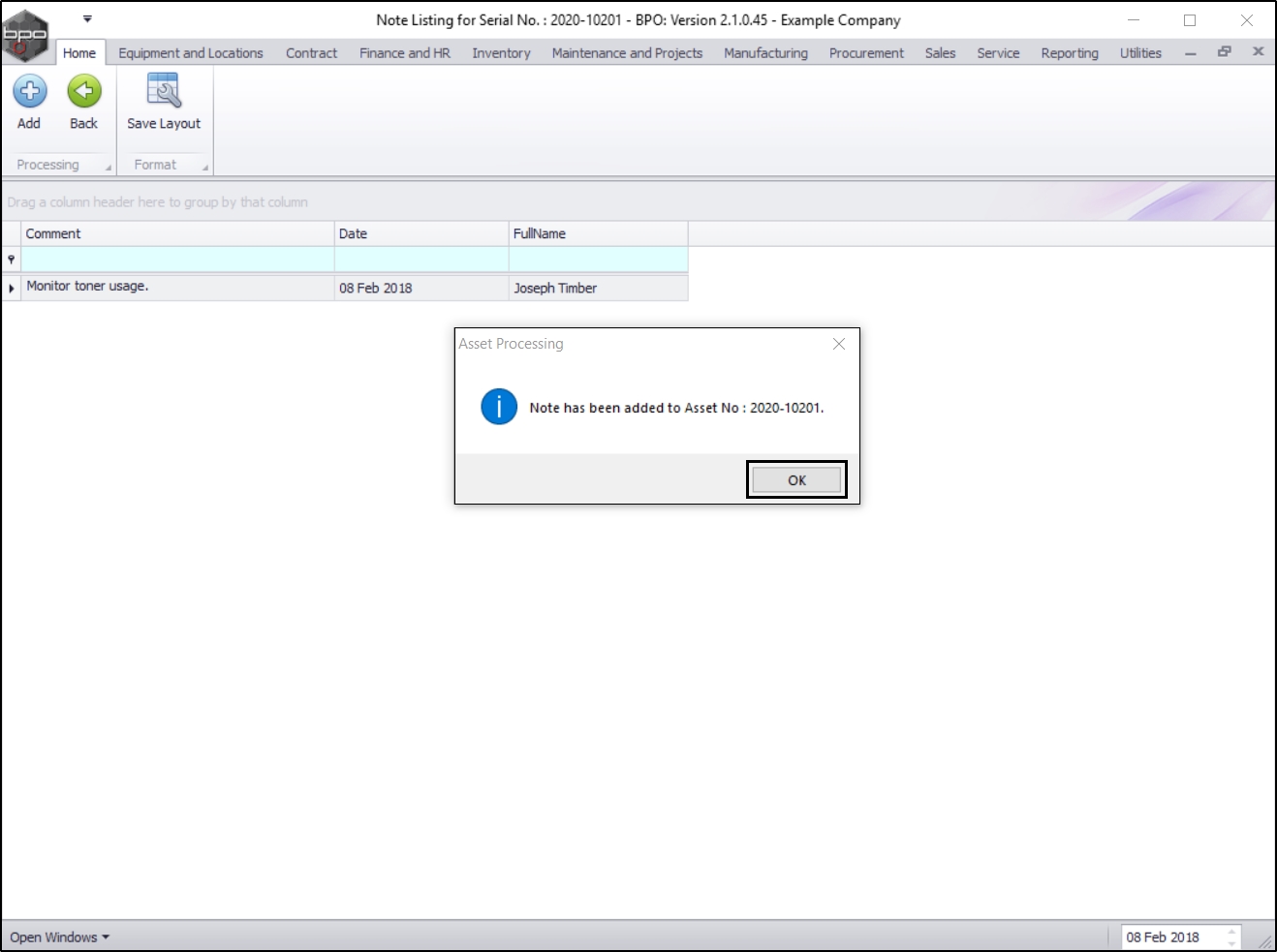Screen dimensions: 1277x952
Task: Switch to the Sales tab
Action: pos(940,53)
